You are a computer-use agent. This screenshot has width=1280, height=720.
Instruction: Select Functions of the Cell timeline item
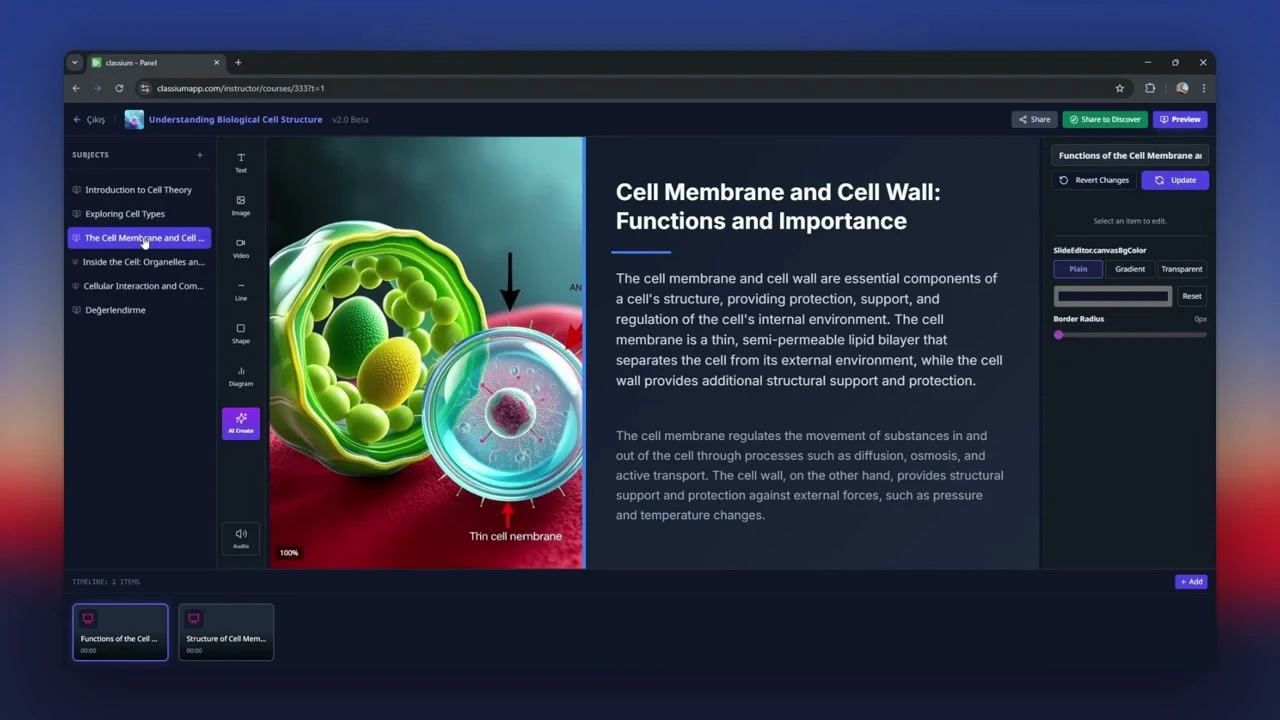tap(120, 632)
